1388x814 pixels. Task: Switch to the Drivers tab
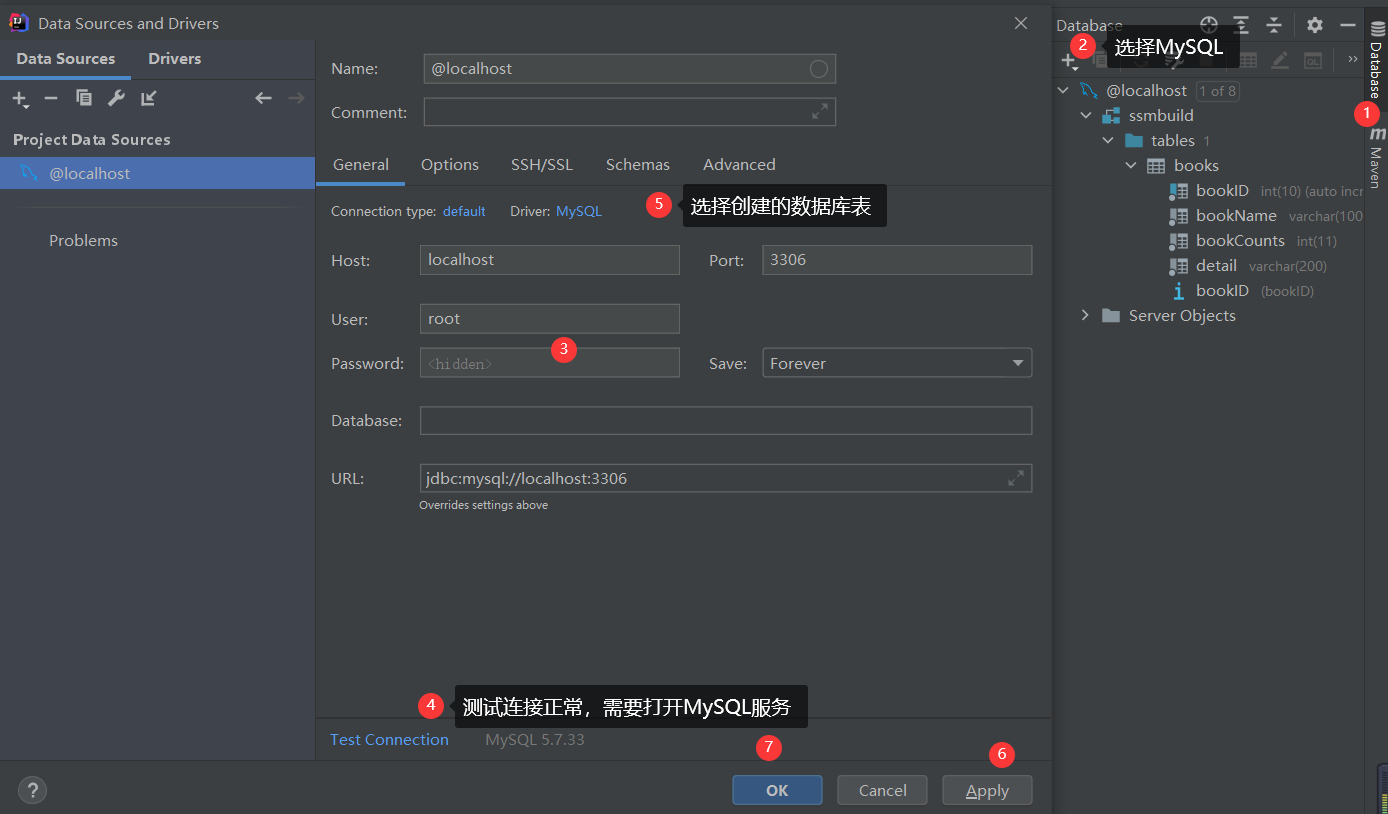click(x=175, y=59)
